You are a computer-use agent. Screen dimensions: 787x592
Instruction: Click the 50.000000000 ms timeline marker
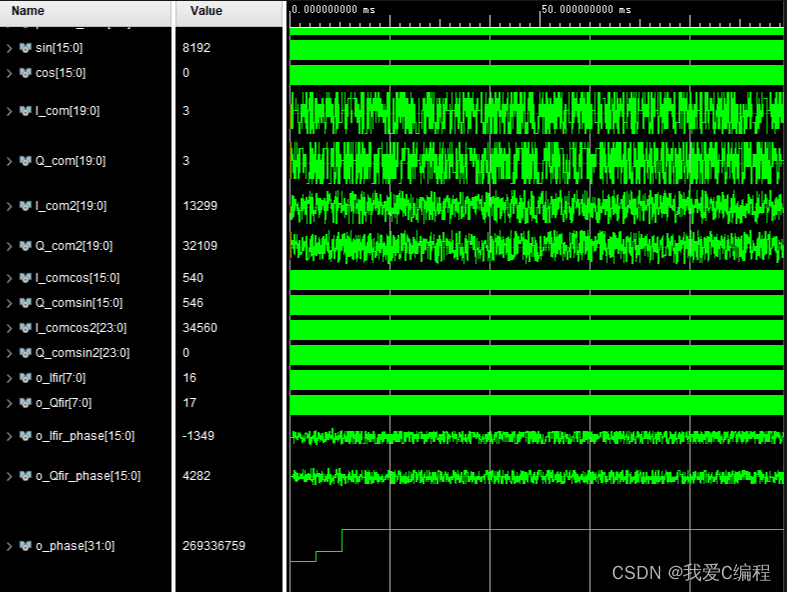pos(586,9)
